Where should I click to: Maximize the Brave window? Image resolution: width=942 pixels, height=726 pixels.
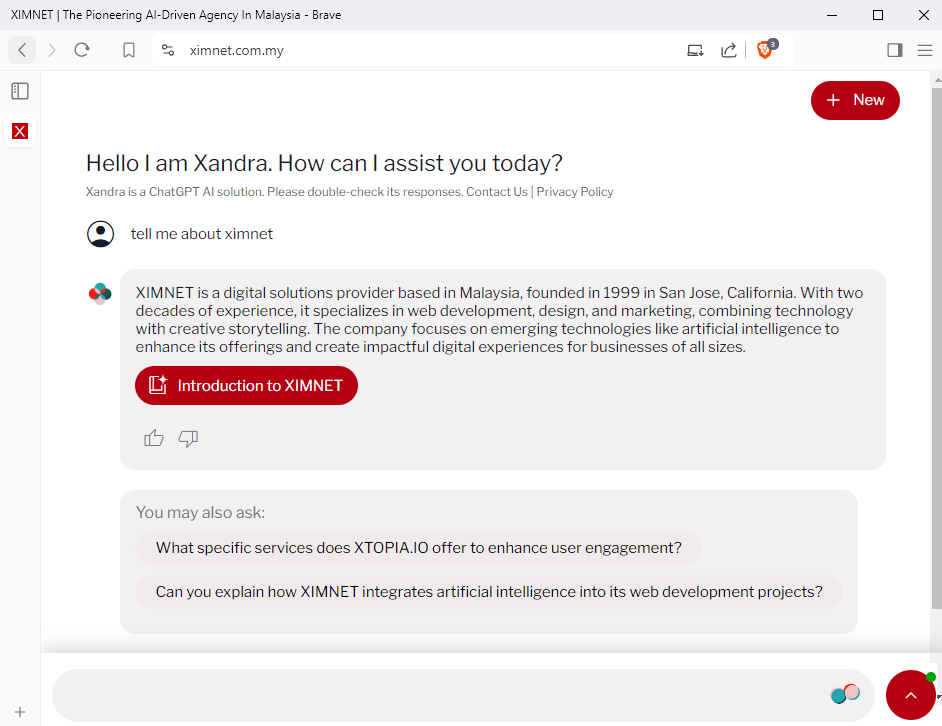[x=878, y=15]
